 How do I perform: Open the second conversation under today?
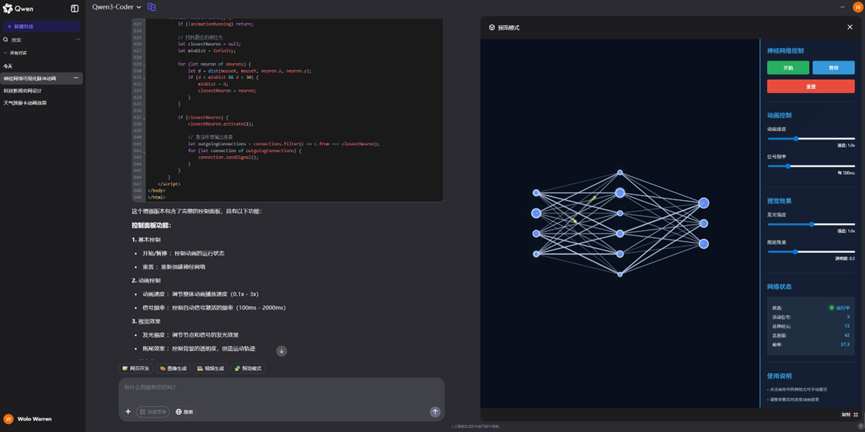(x=23, y=90)
